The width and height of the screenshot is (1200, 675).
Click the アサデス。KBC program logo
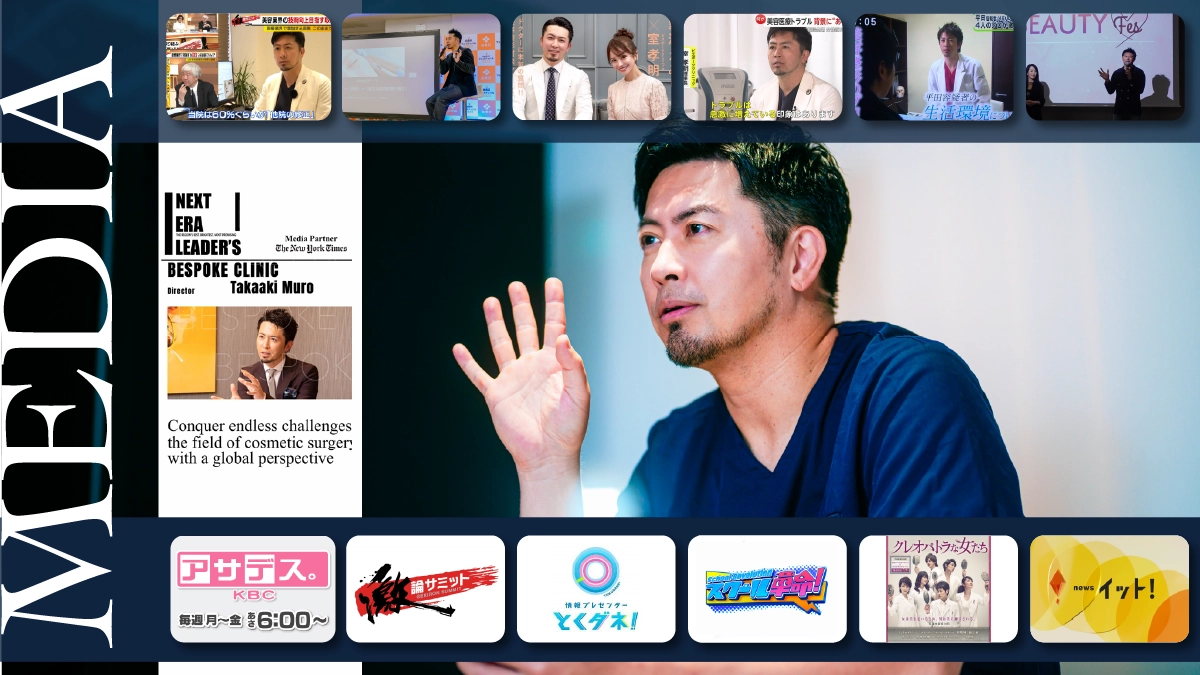tap(253, 589)
